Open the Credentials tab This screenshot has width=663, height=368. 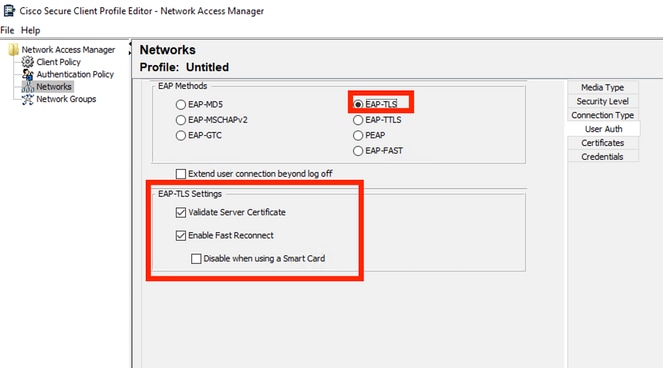point(603,157)
